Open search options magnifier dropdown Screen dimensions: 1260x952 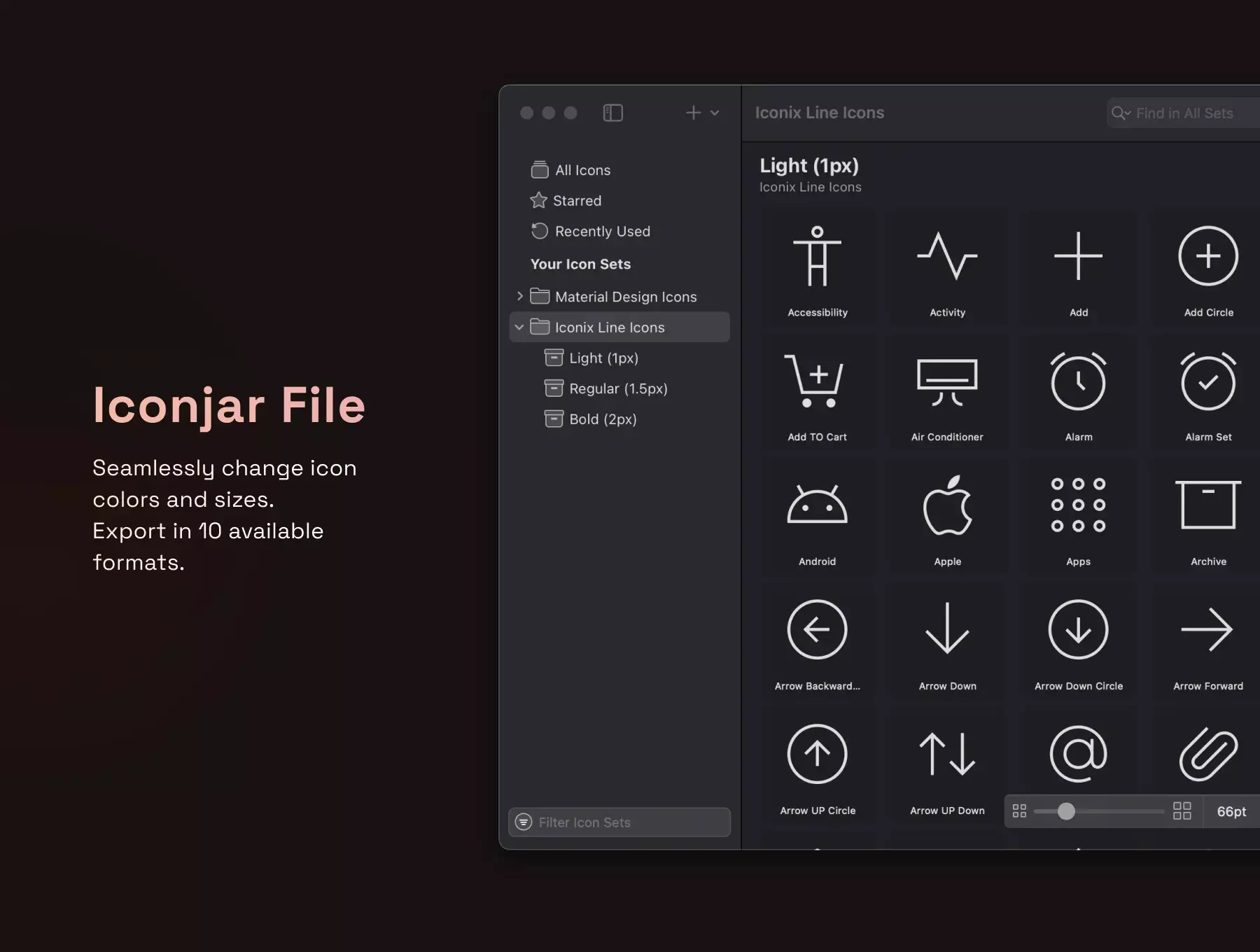pos(1121,113)
